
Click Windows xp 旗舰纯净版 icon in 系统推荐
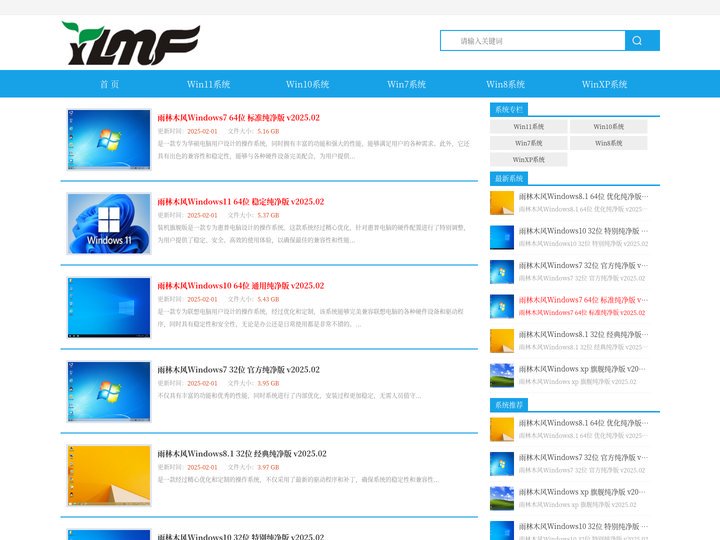pos(502,499)
